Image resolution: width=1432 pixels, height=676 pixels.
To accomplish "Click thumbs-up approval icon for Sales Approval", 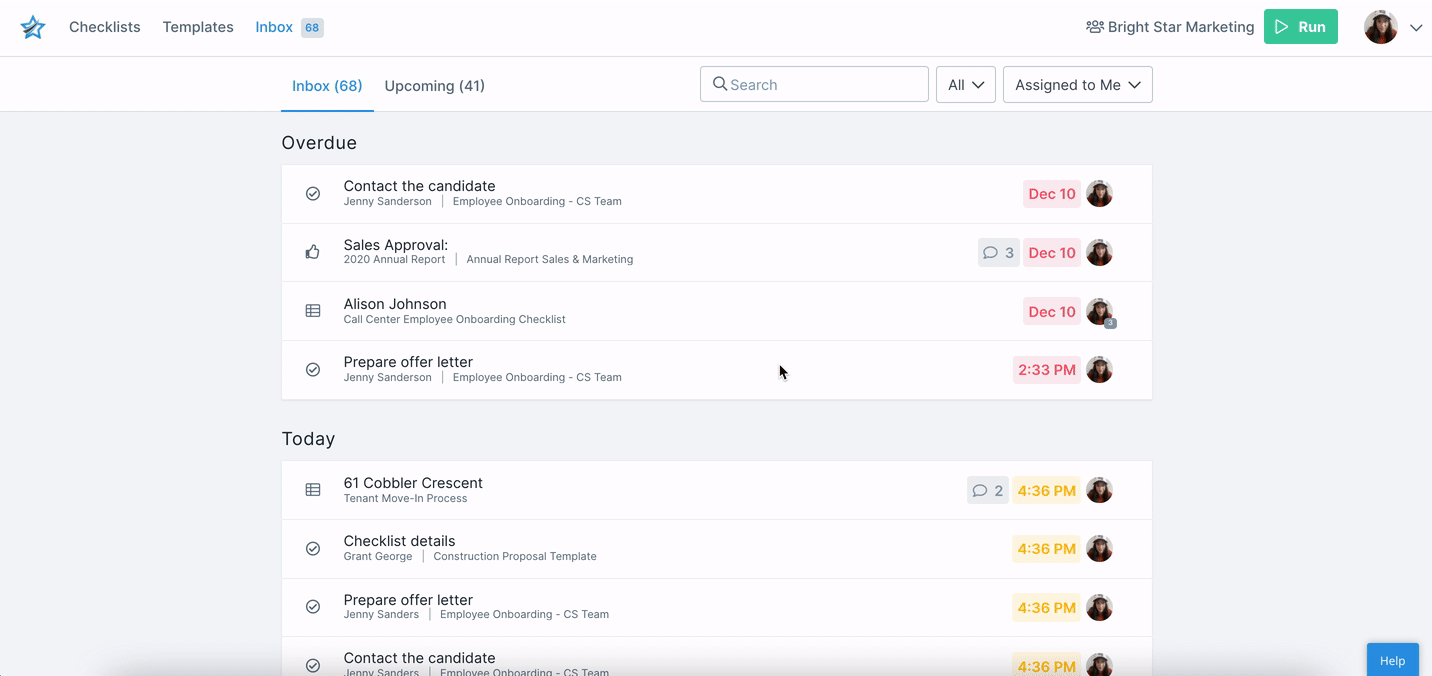I will click(313, 252).
